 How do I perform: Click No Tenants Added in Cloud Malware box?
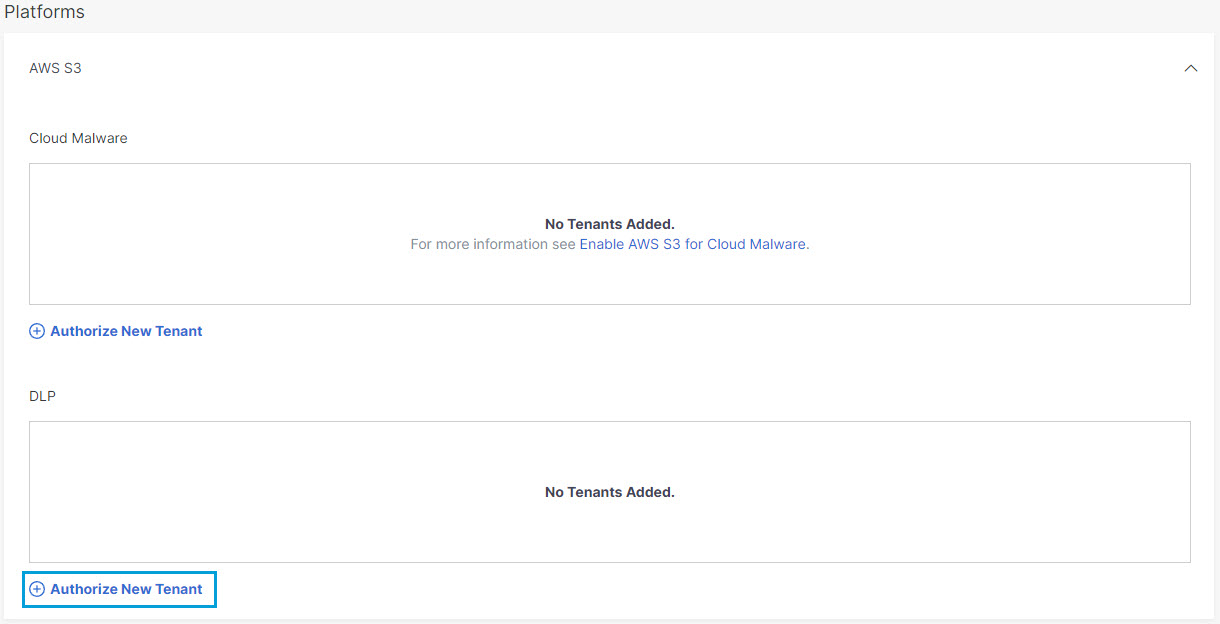pos(610,224)
